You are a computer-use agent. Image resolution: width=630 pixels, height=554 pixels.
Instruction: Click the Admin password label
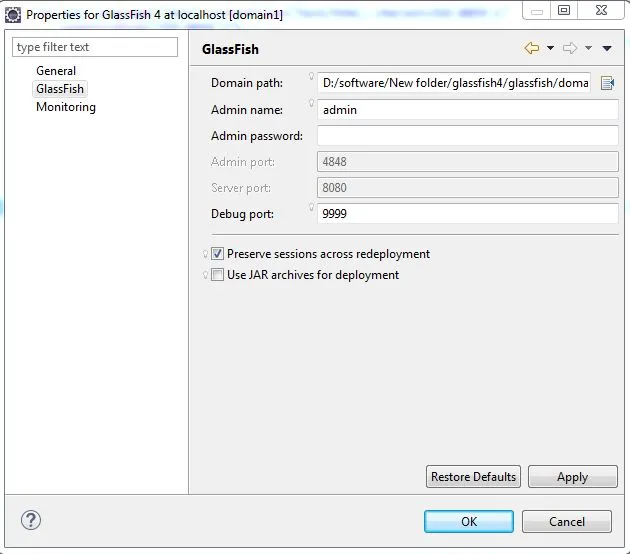(x=257, y=136)
